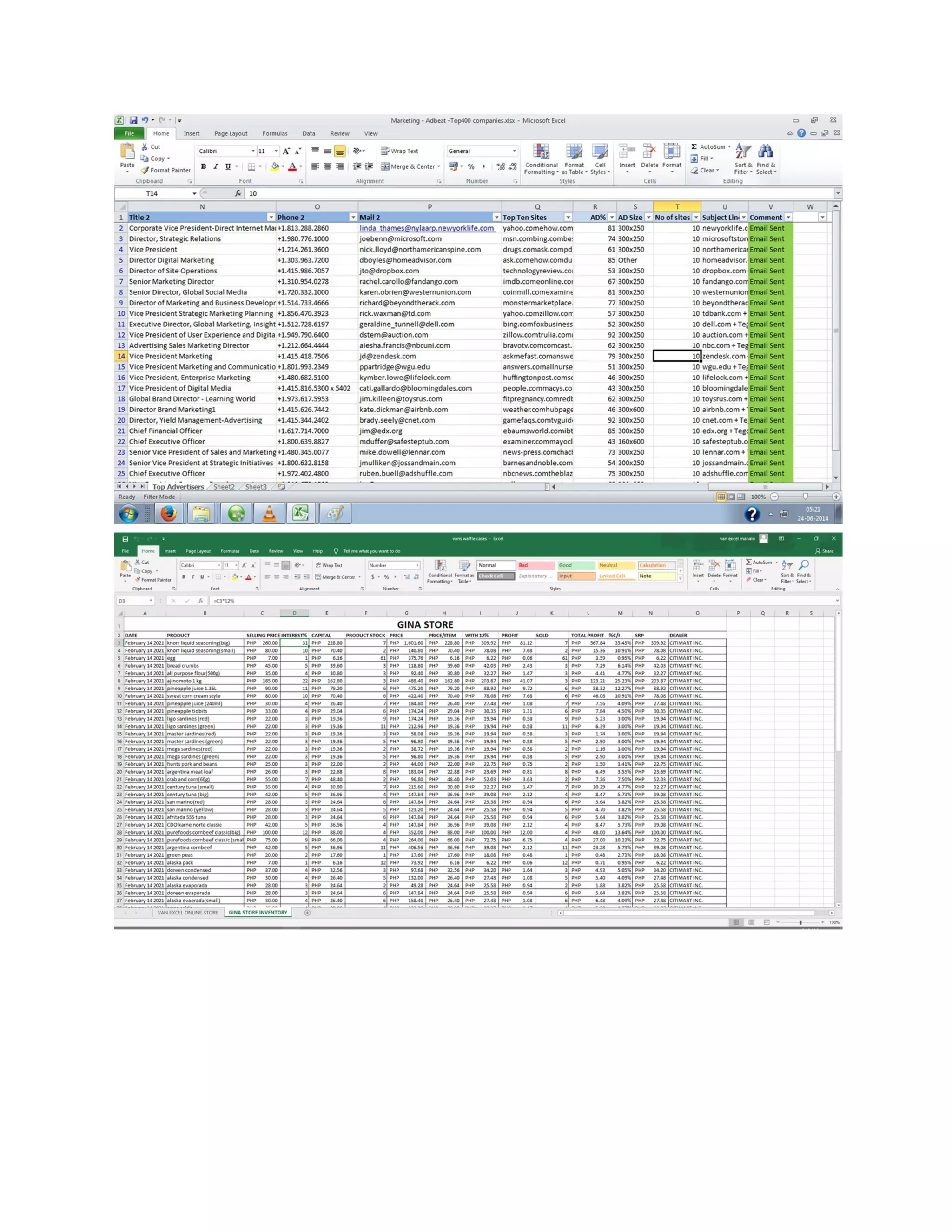The height and width of the screenshot is (1232, 952).
Task: Toggle Bold formatting in top Excel ribbon
Action: tap(204, 166)
